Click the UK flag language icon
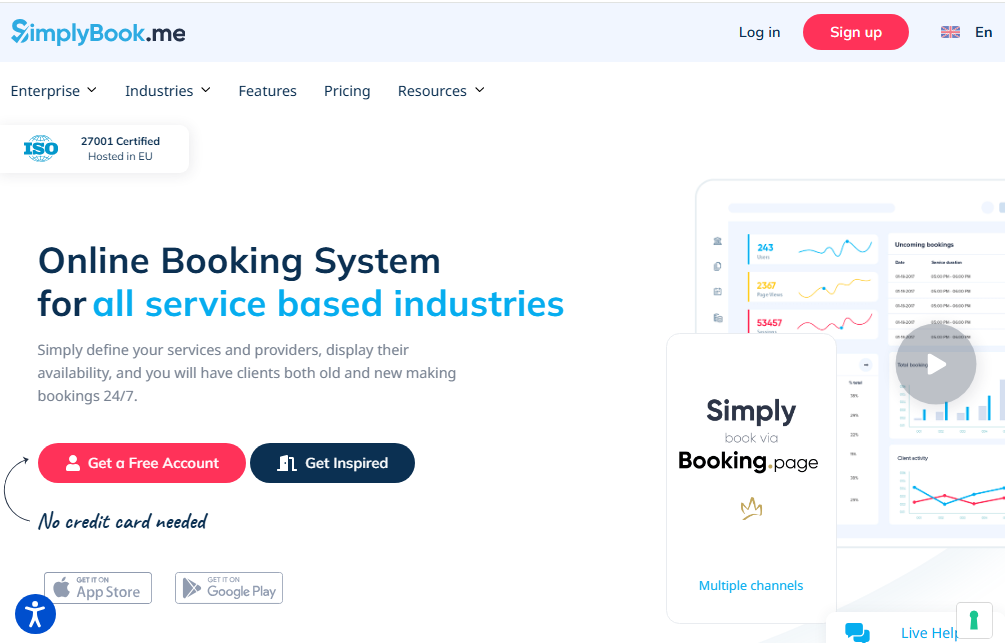This screenshot has width=1005, height=643. (x=950, y=32)
